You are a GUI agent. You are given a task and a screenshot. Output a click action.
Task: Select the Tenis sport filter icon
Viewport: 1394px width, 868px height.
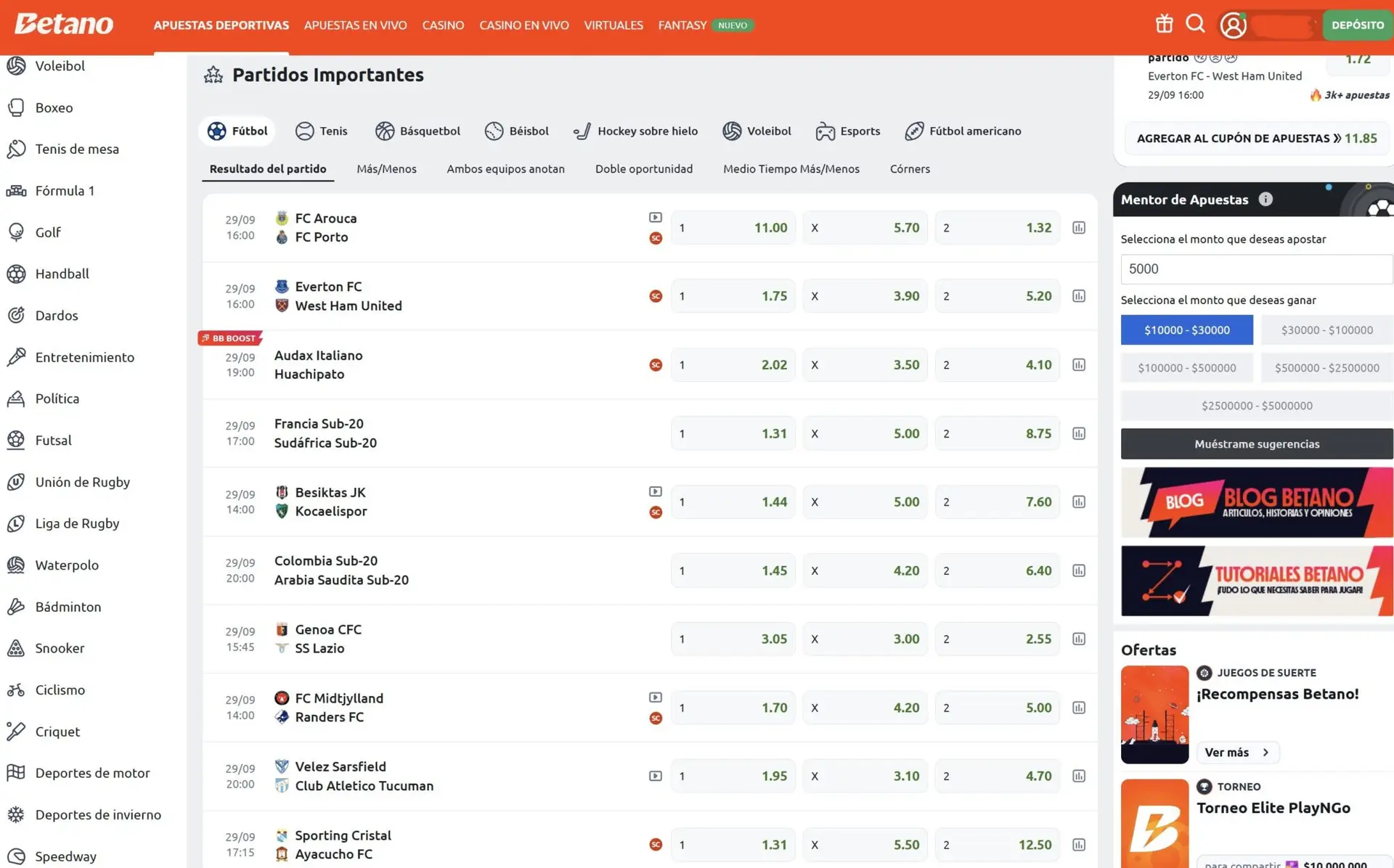305,131
